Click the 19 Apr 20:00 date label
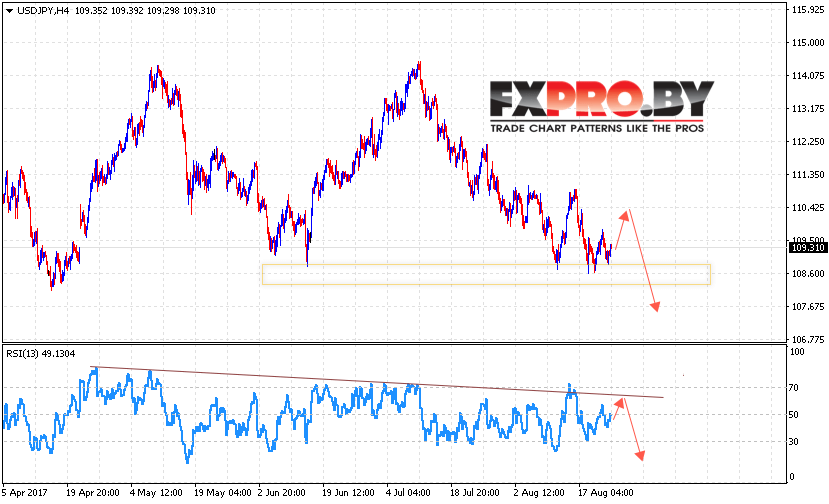Image resolution: width=829 pixels, height=504 pixels. (93, 492)
